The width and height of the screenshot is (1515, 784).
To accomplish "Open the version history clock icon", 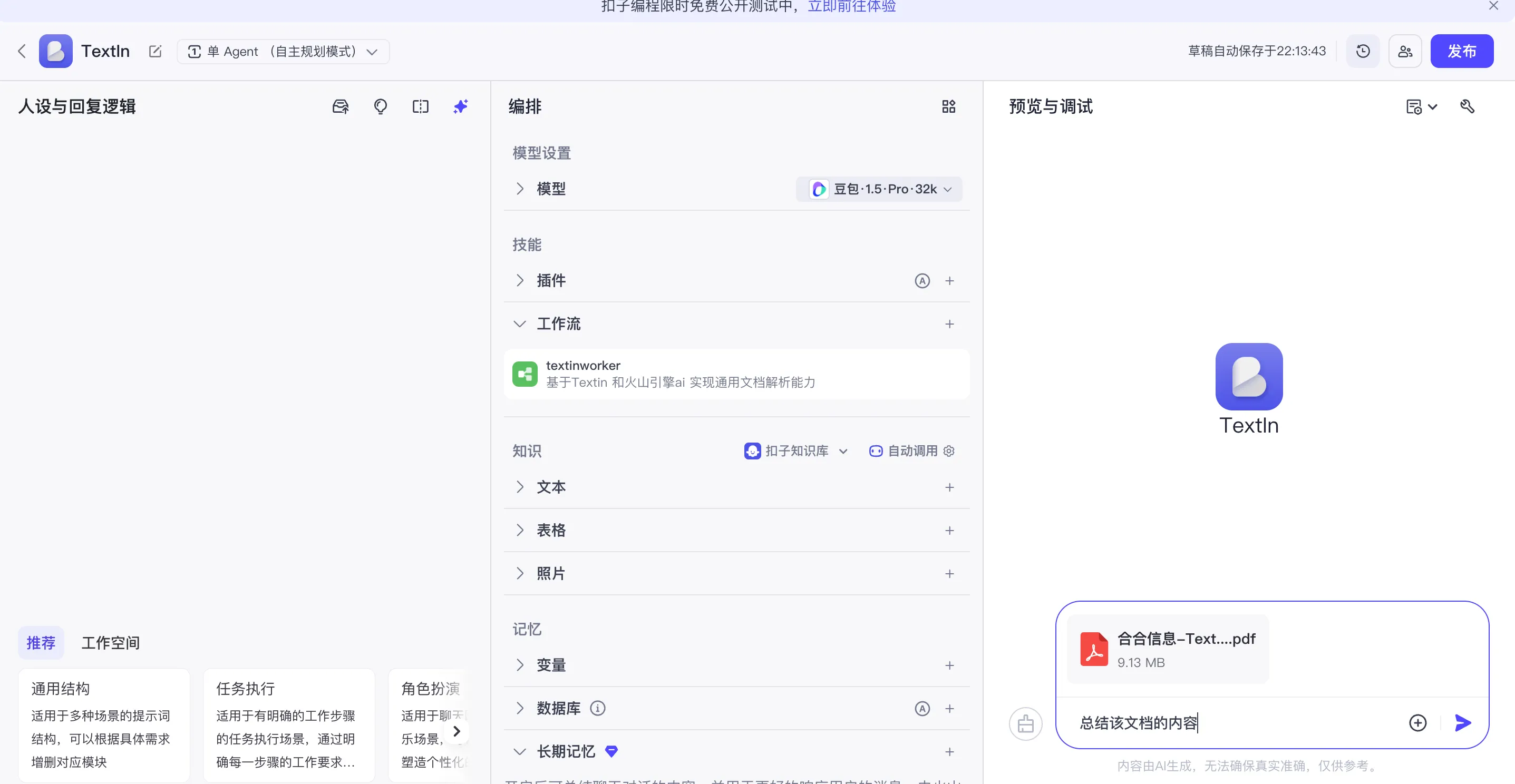I will pos(1363,51).
